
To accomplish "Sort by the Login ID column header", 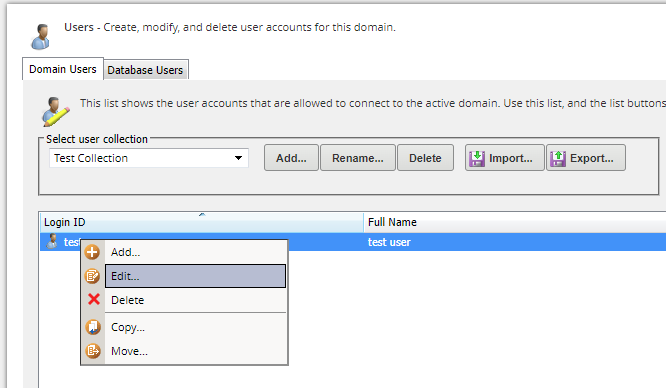I will 202,222.
